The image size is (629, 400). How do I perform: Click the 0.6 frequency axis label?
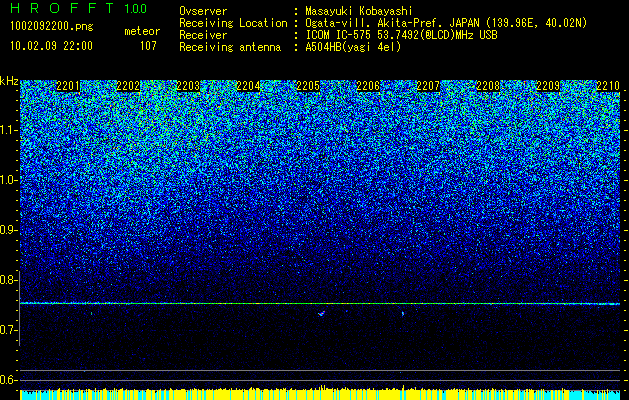click(x=8, y=380)
